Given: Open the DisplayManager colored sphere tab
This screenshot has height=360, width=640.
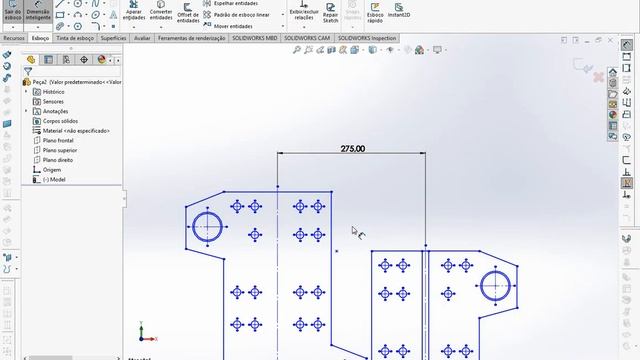Looking at the screenshot, I should click(102, 60).
